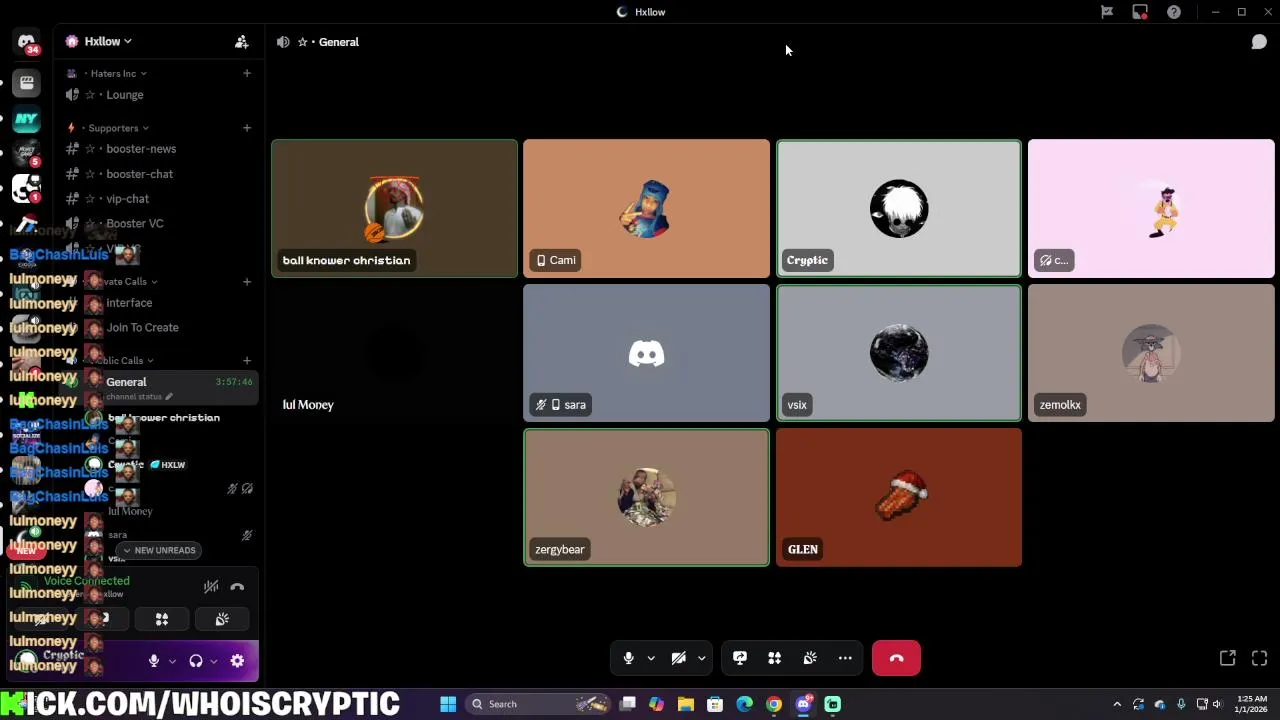This screenshot has width=1280, height=720.
Task: Show chat icon at top right
Action: (1259, 42)
